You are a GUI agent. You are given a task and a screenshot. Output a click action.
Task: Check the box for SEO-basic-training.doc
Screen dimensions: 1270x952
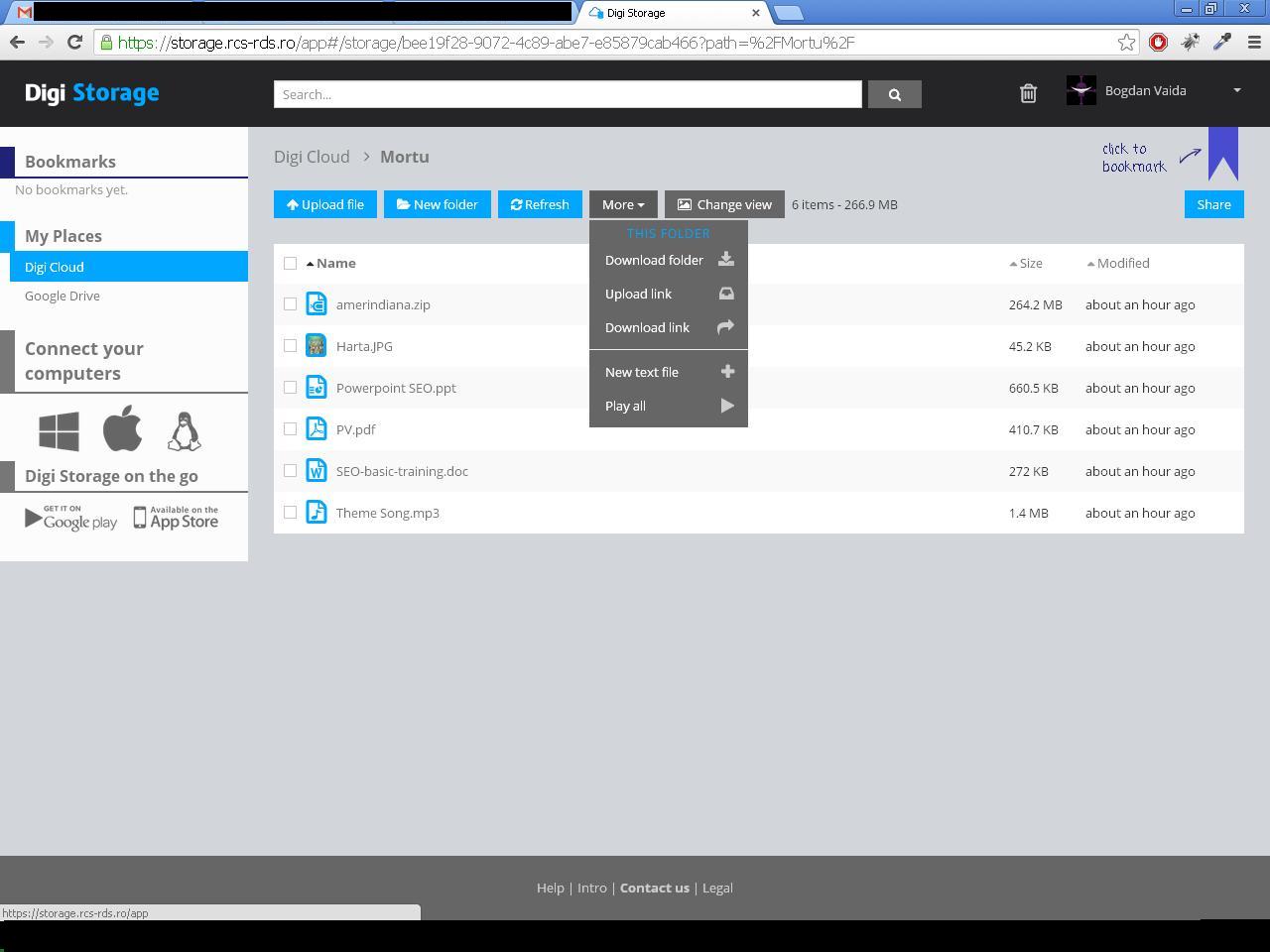point(290,471)
